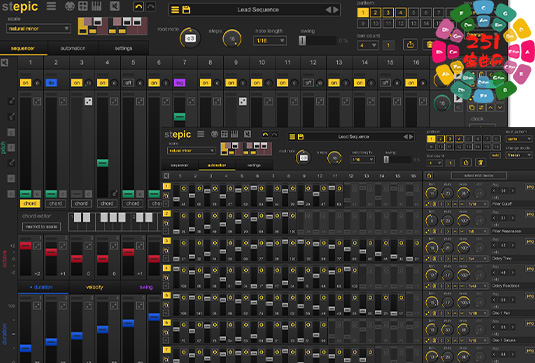Open the bar count dropdown in the automation window

click(435, 163)
